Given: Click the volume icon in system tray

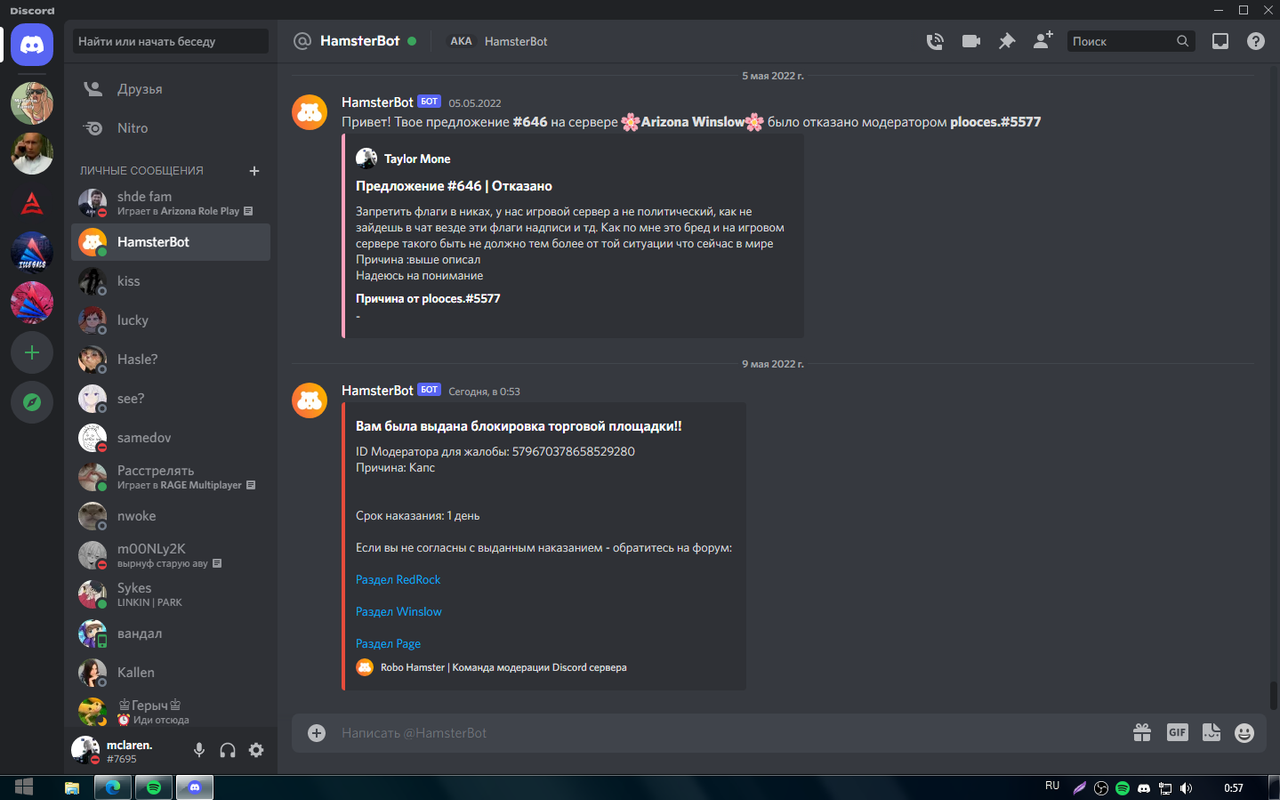Looking at the screenshot, I should (x=1186, y=788).
